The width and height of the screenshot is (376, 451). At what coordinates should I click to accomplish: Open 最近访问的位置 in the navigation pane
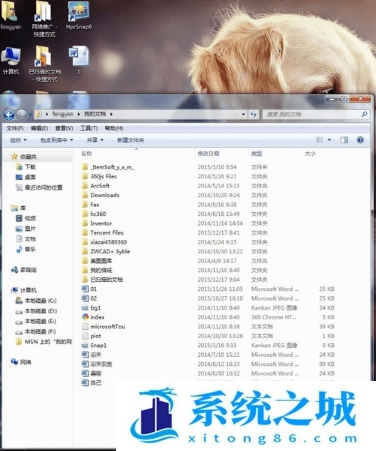(x=39, y=187)
